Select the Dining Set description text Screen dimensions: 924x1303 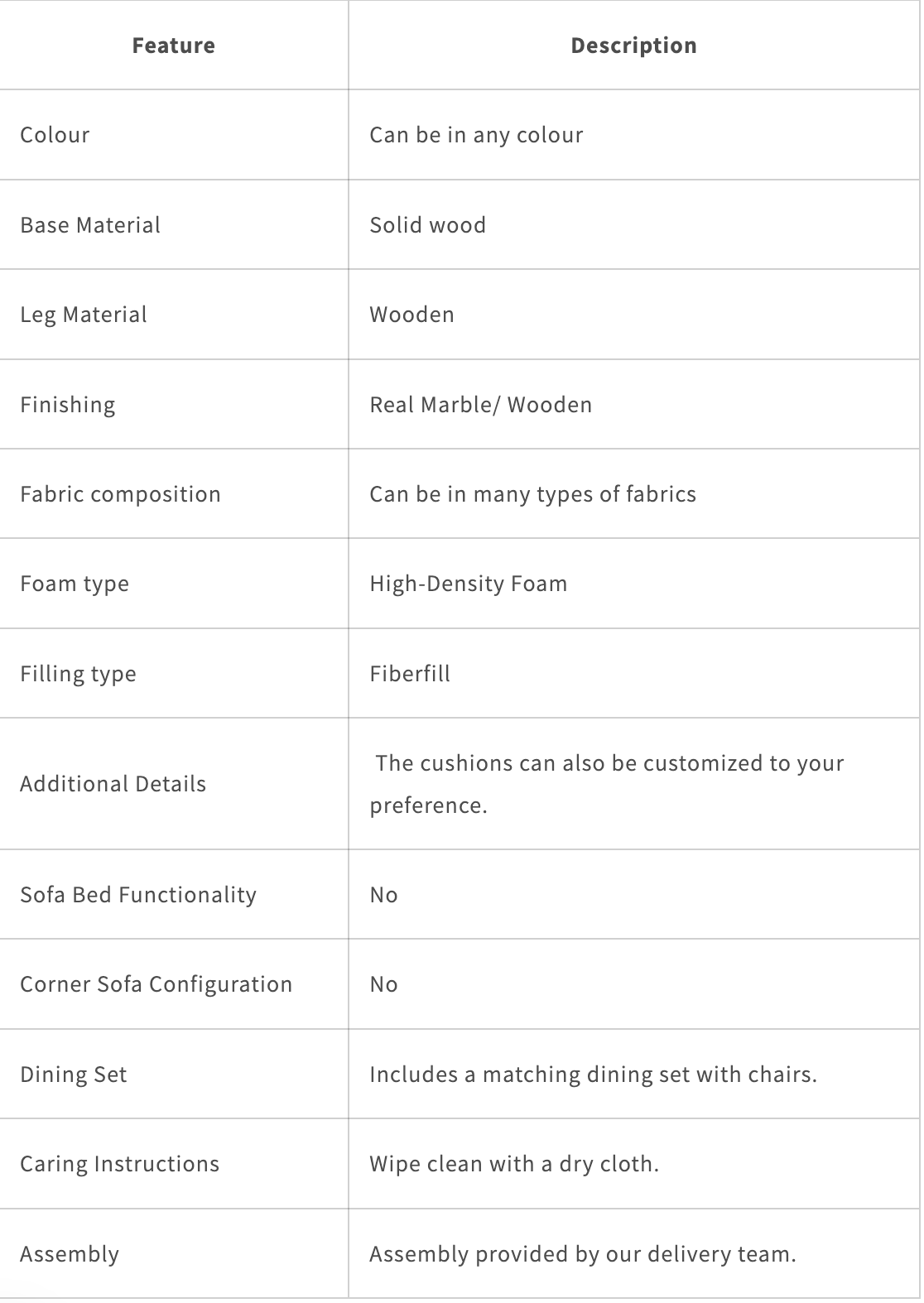click(x=594, y=1075)
